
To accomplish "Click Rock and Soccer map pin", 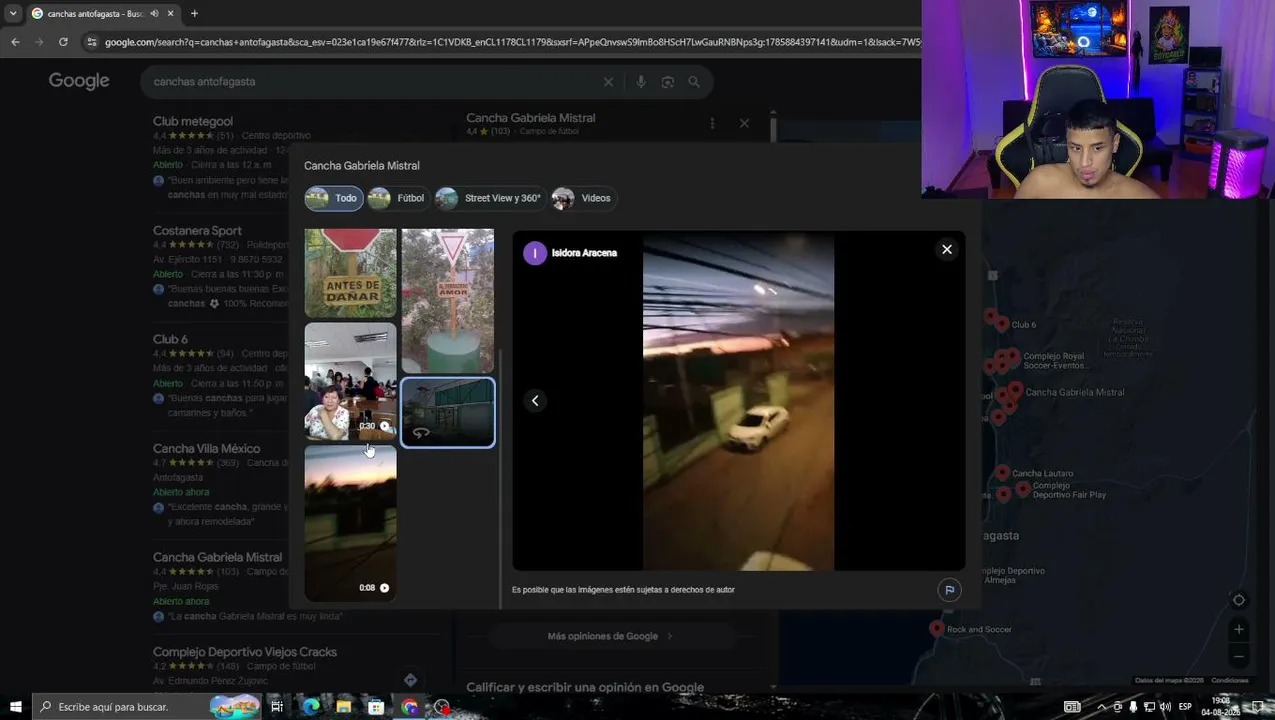I will pyautogui.click(x=937, y=629).
